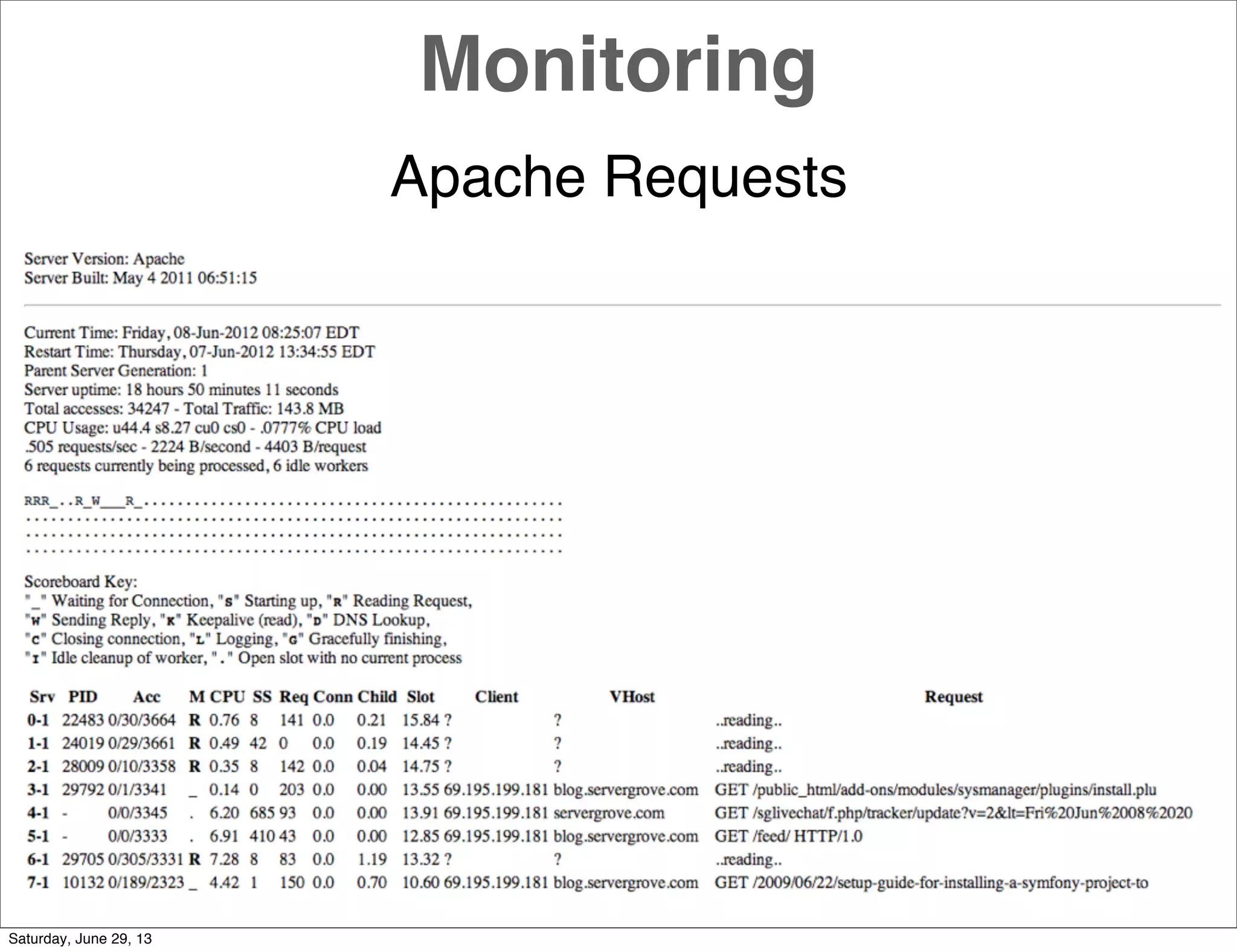Click '6 requests currently being processed' line
Image resolution: width=1237 pixels, height=952 pixels.
point(196,466)
